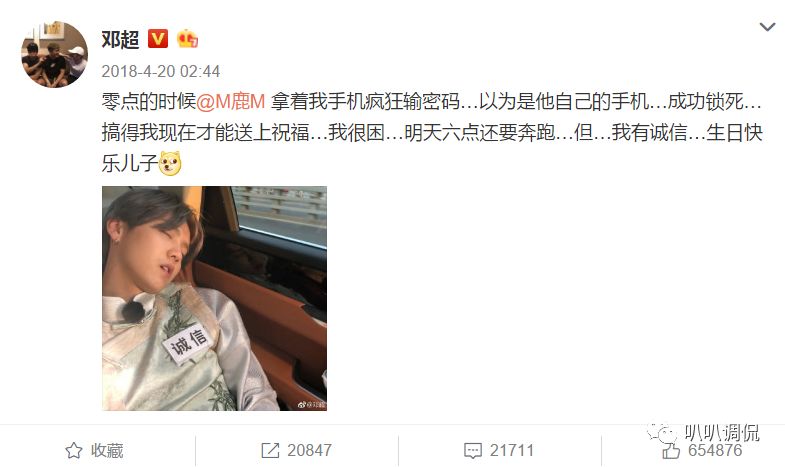Click the crown membership badge icon

coord(188,39)
